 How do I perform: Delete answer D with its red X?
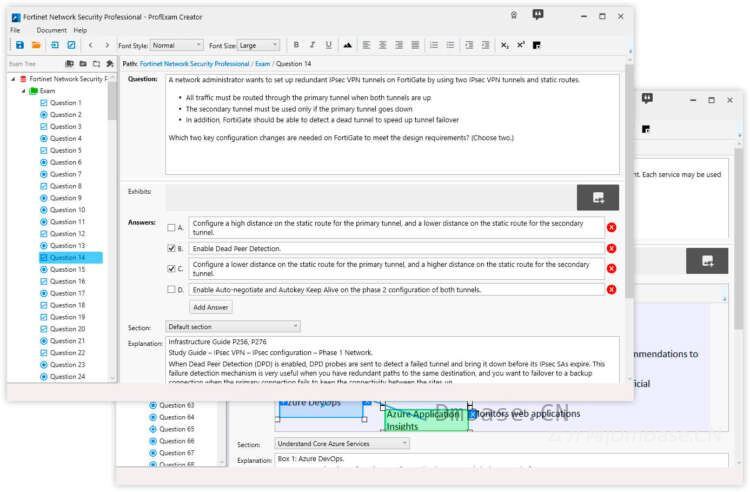[611, 290]
